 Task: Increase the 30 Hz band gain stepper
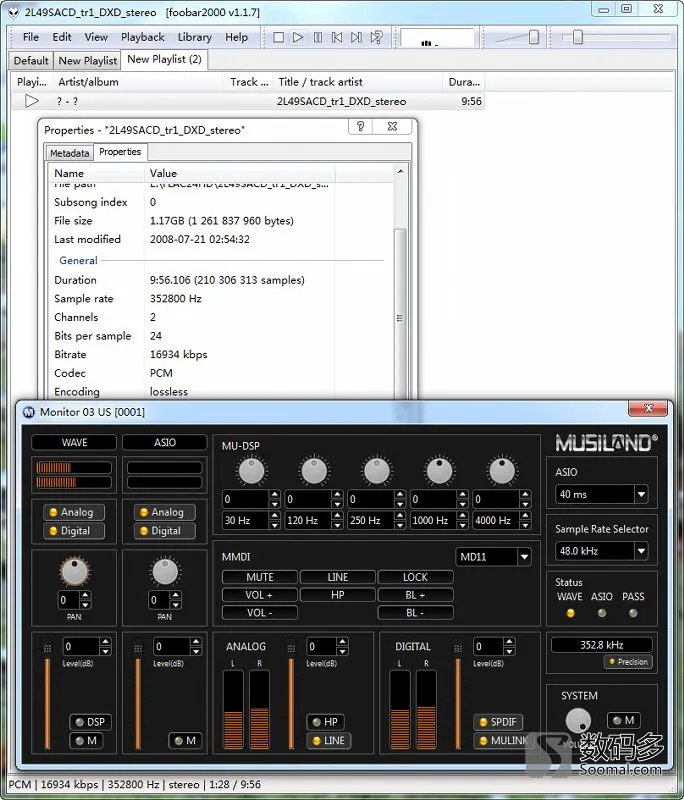pyautogui.click(x=274, y=494)
